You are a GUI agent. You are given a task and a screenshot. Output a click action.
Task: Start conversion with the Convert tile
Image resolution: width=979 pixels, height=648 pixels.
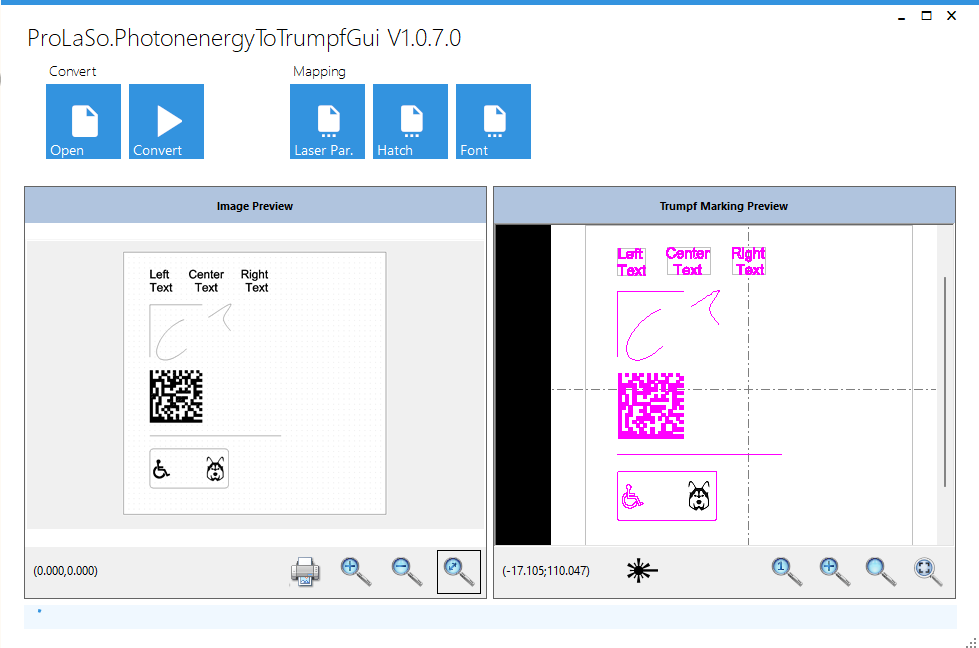coord(166,121)
